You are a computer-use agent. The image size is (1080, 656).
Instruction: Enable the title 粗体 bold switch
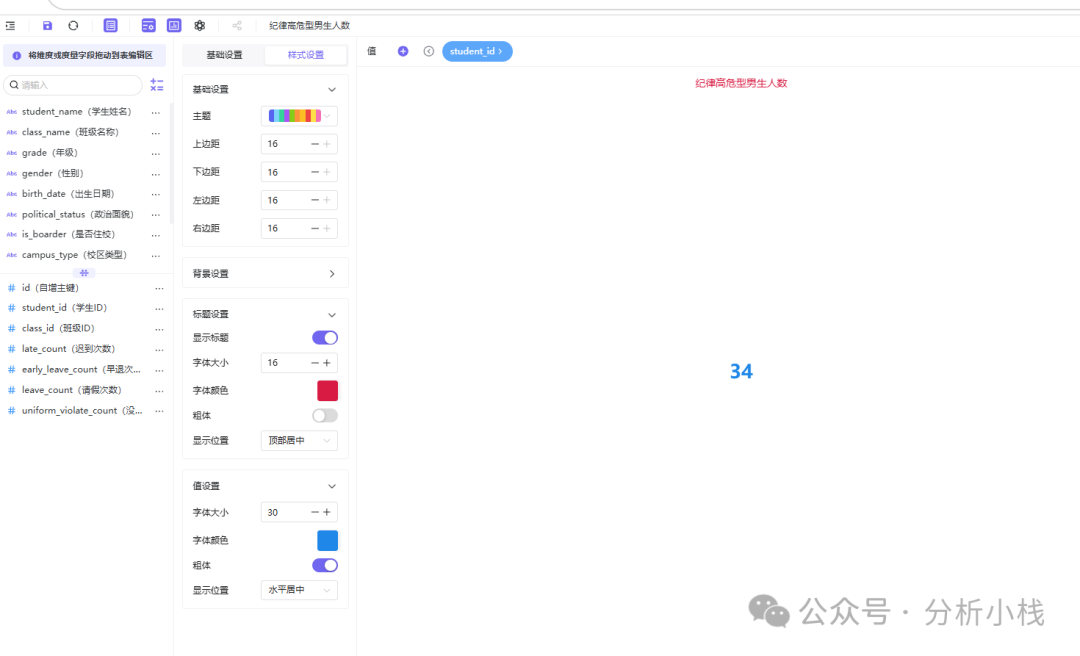pyautogui.click(x=325, y=416)
